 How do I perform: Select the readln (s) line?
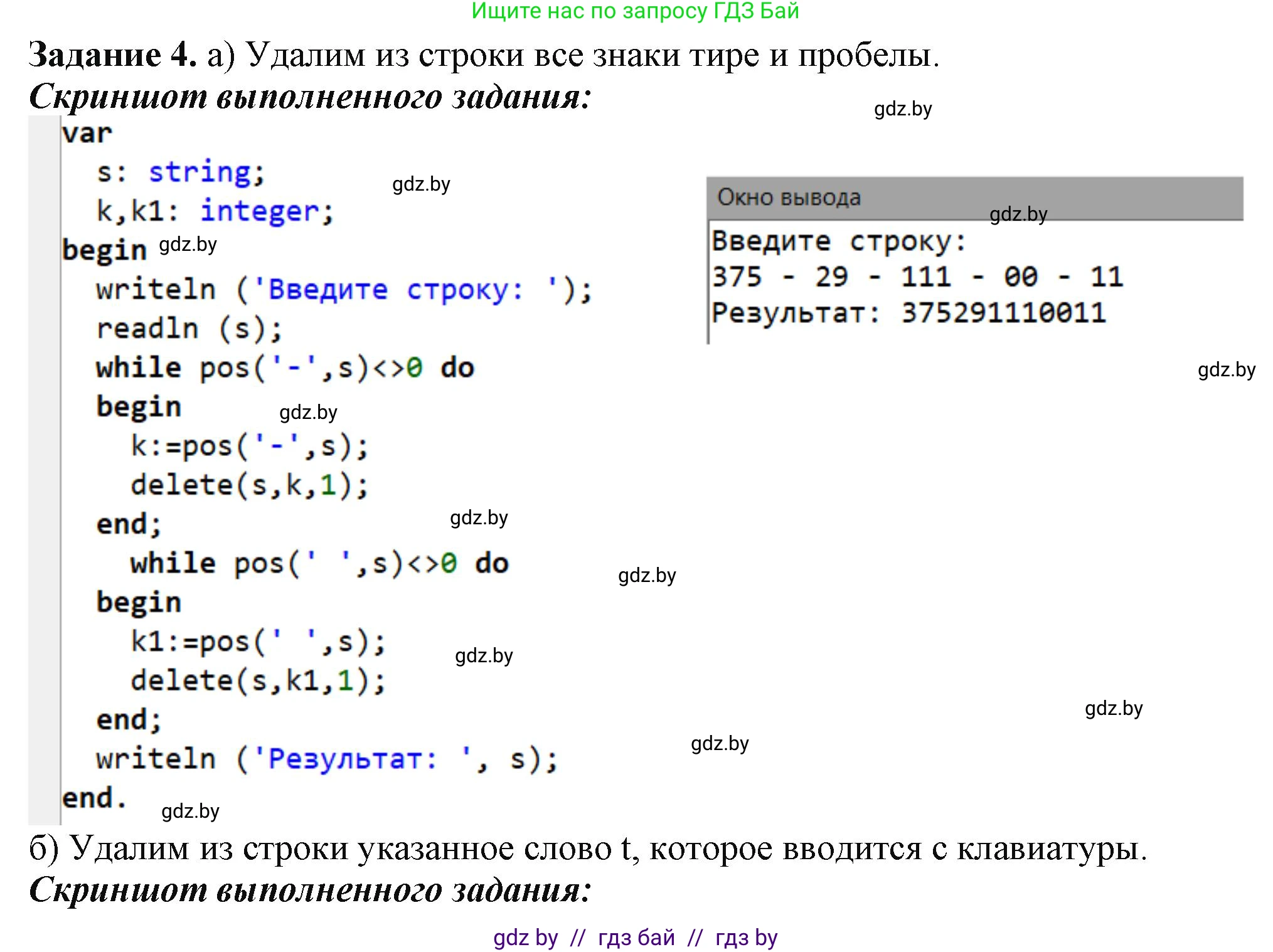pyautogui.click(x=188, y=328)
